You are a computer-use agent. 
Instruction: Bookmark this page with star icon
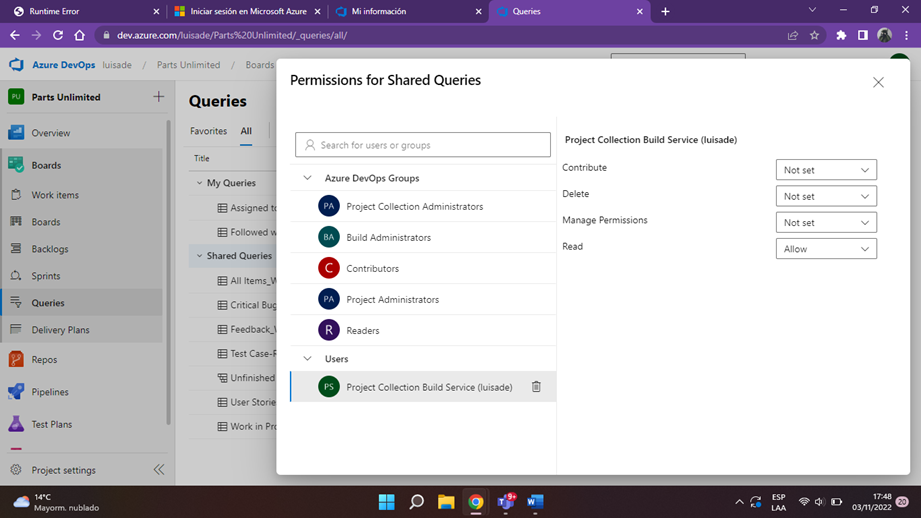click(814, 35)
